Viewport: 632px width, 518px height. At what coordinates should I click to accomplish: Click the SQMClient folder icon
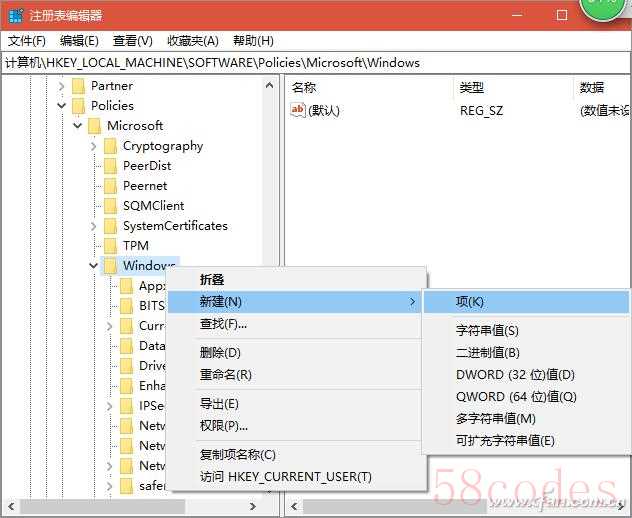[x=110, y=206]
